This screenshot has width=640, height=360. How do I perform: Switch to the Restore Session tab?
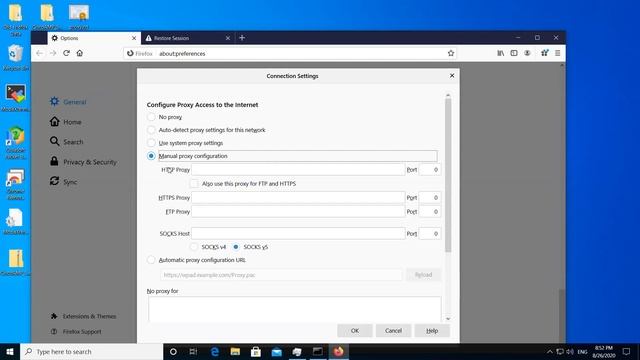188,38
